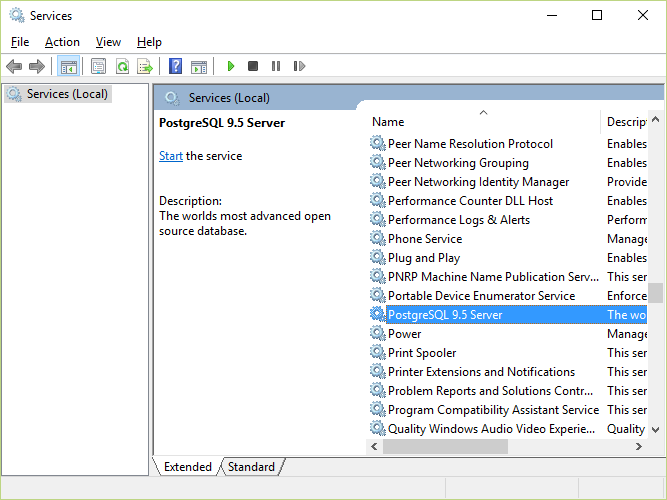
Task: Open the Help toolbar icon
Action: click(175, 66)
